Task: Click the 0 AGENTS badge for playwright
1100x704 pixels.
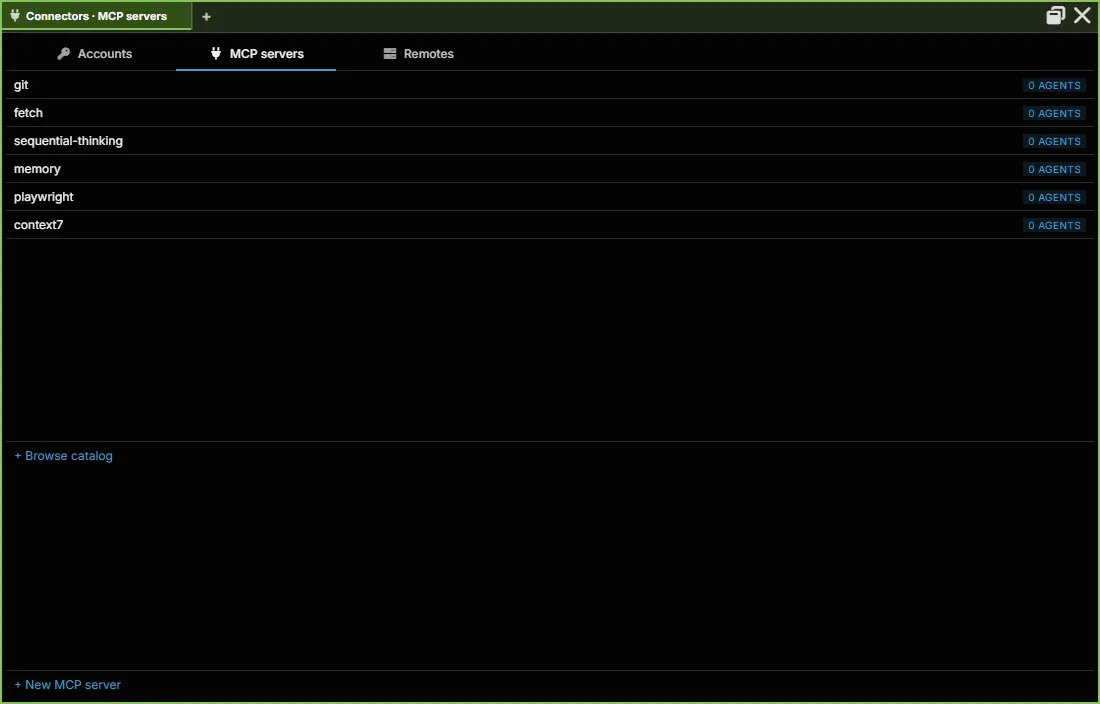Action: click(x=1054, y=198)
